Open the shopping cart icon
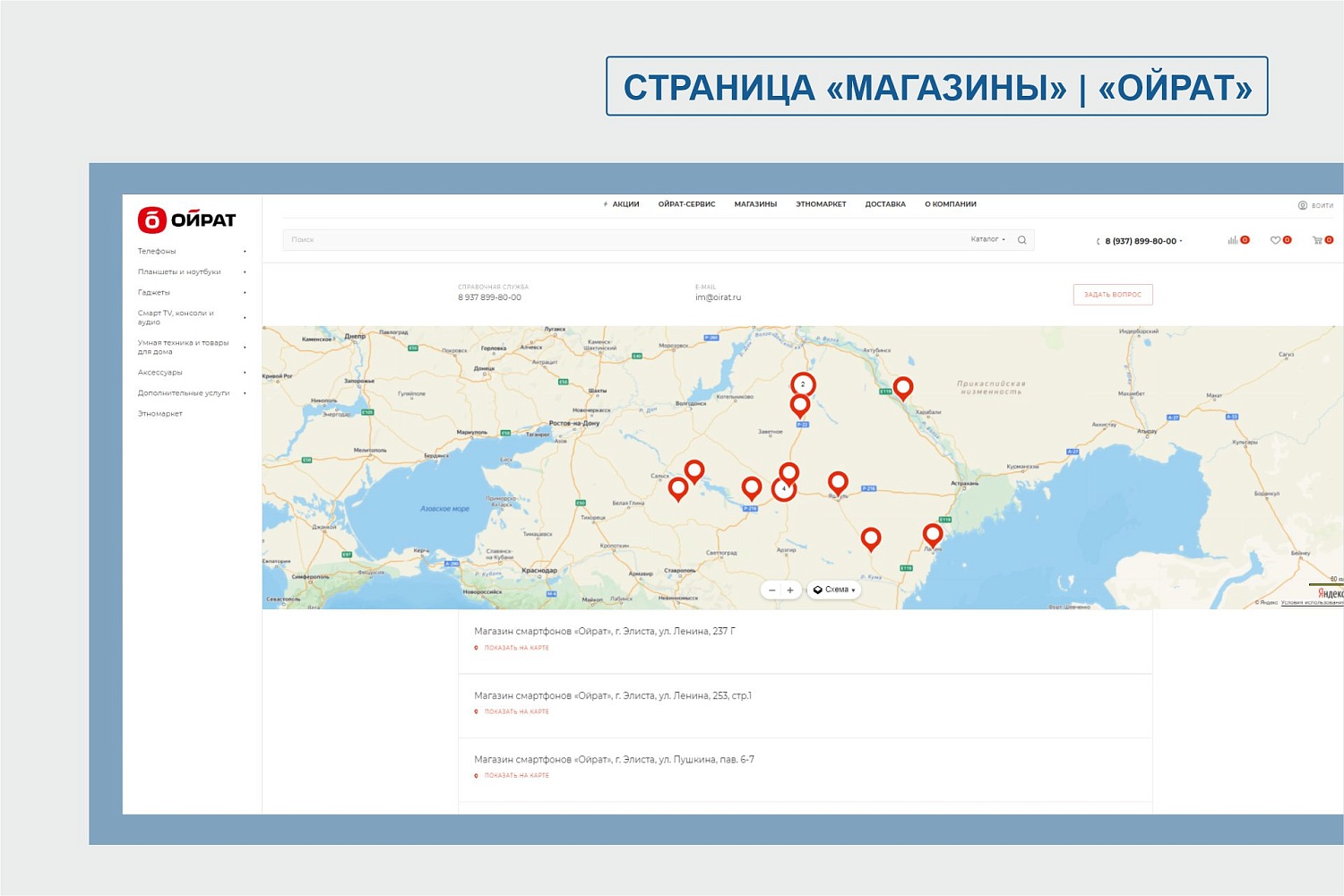The height and width of the screenshot is (896, 1344). point(1317,240)
